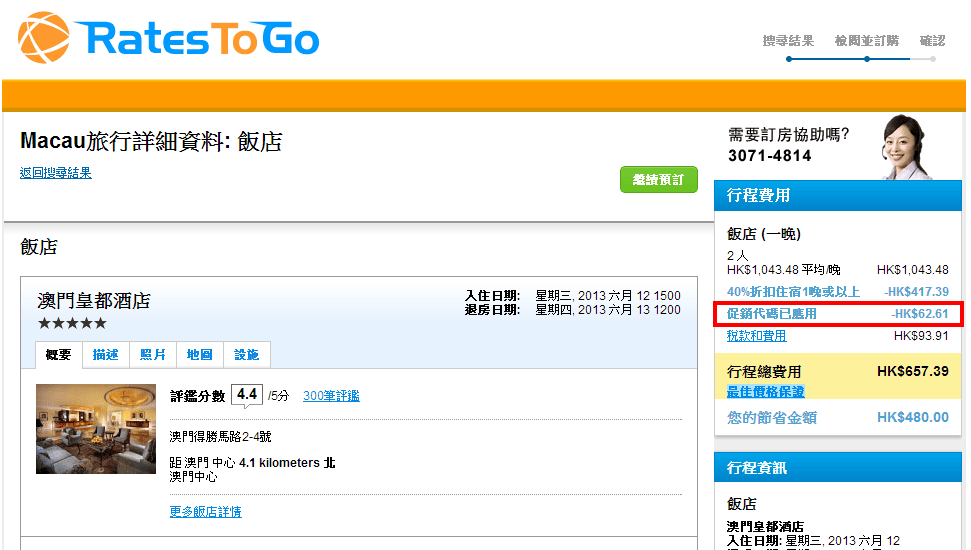Click the RatesToGo globe logo icon
This screenshot has height=550, width=971.
(44, 38)
